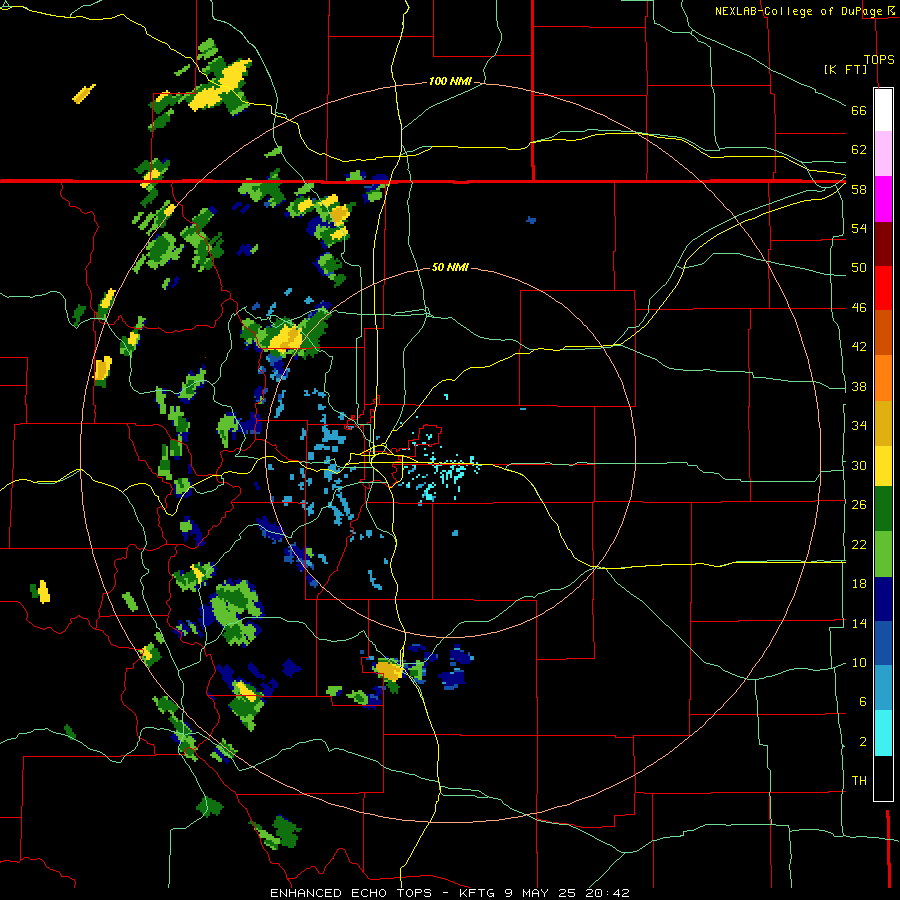
Task: Click the "6" legend value
Action: (x=862, y=702)
